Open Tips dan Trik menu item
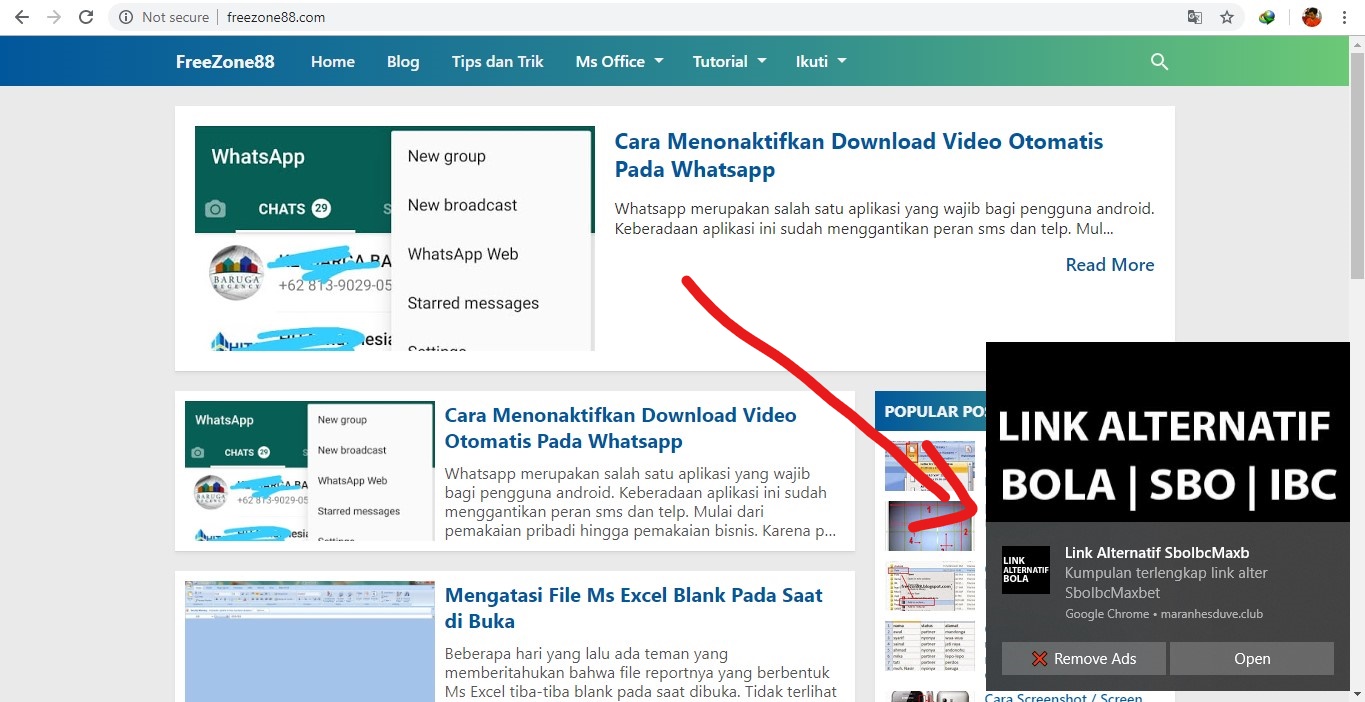Screen dimensions: 1365x702 tap(498, 61)
